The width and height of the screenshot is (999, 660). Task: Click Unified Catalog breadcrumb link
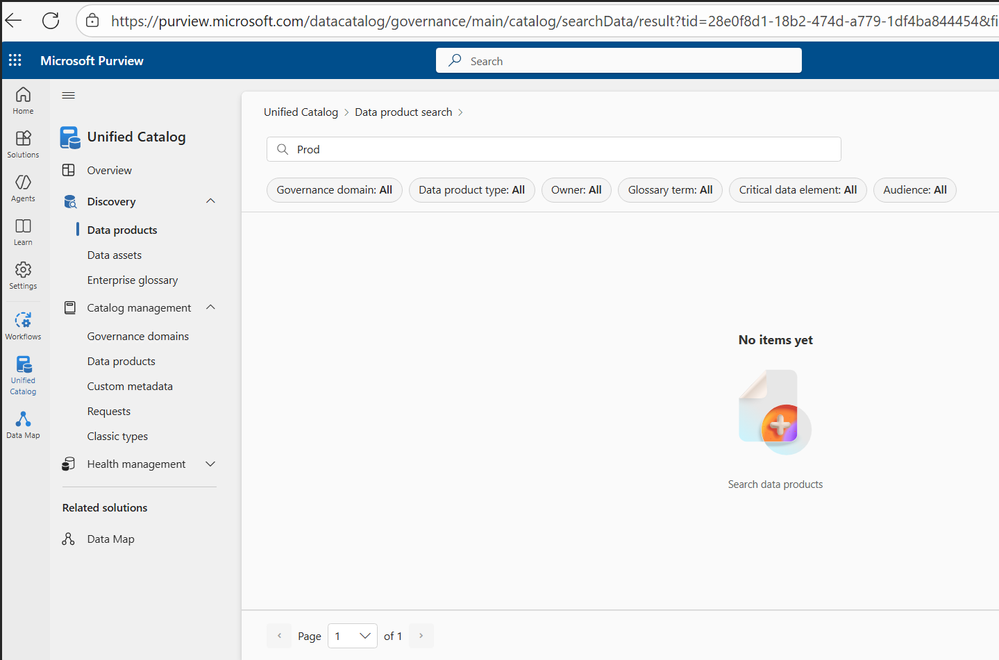(x=301, y=112)
